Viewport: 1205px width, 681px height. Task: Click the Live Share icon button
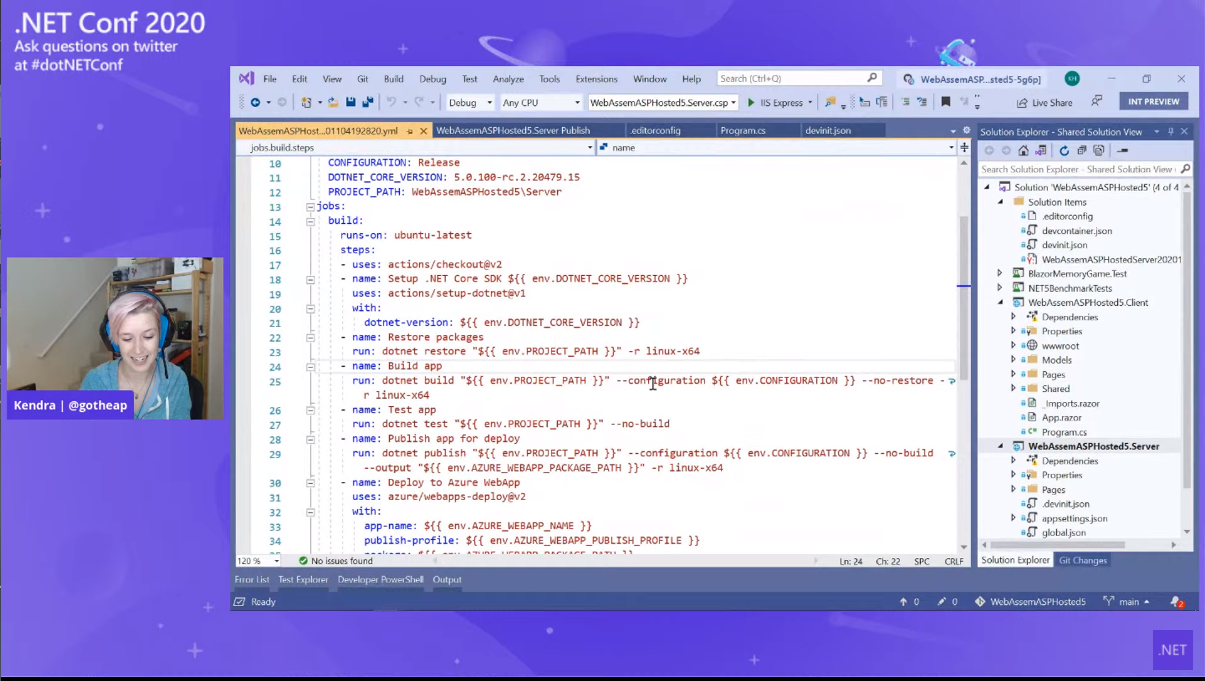(1044, 102)
